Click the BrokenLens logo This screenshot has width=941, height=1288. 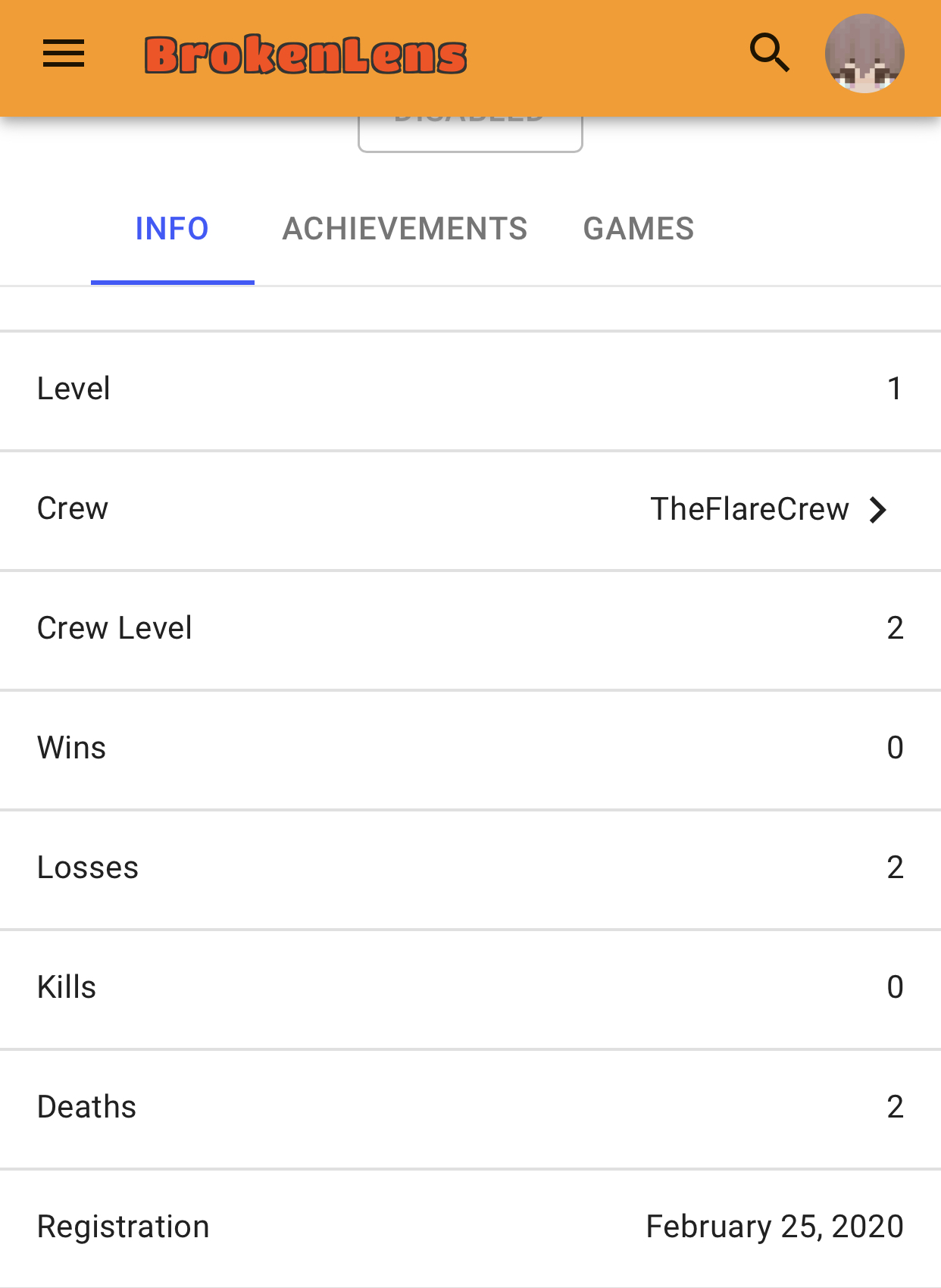coord(305,55)
